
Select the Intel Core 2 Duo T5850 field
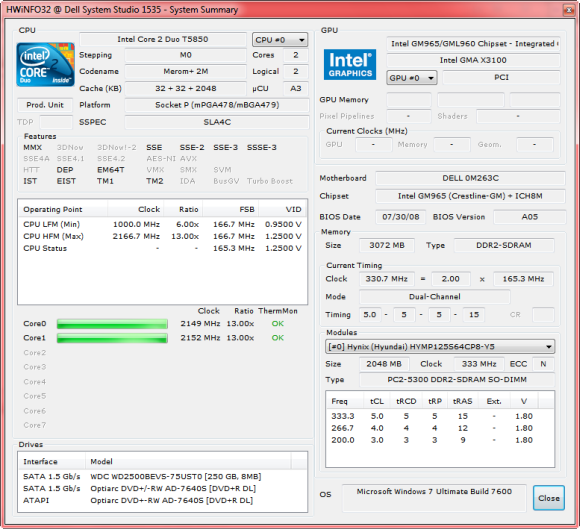pos(163,39)
